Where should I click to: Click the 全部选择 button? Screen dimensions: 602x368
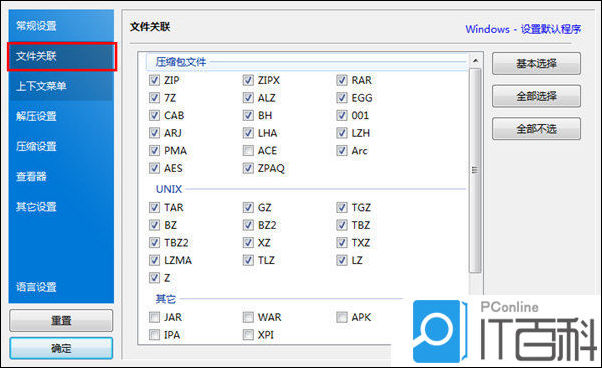tap(536, 96)
